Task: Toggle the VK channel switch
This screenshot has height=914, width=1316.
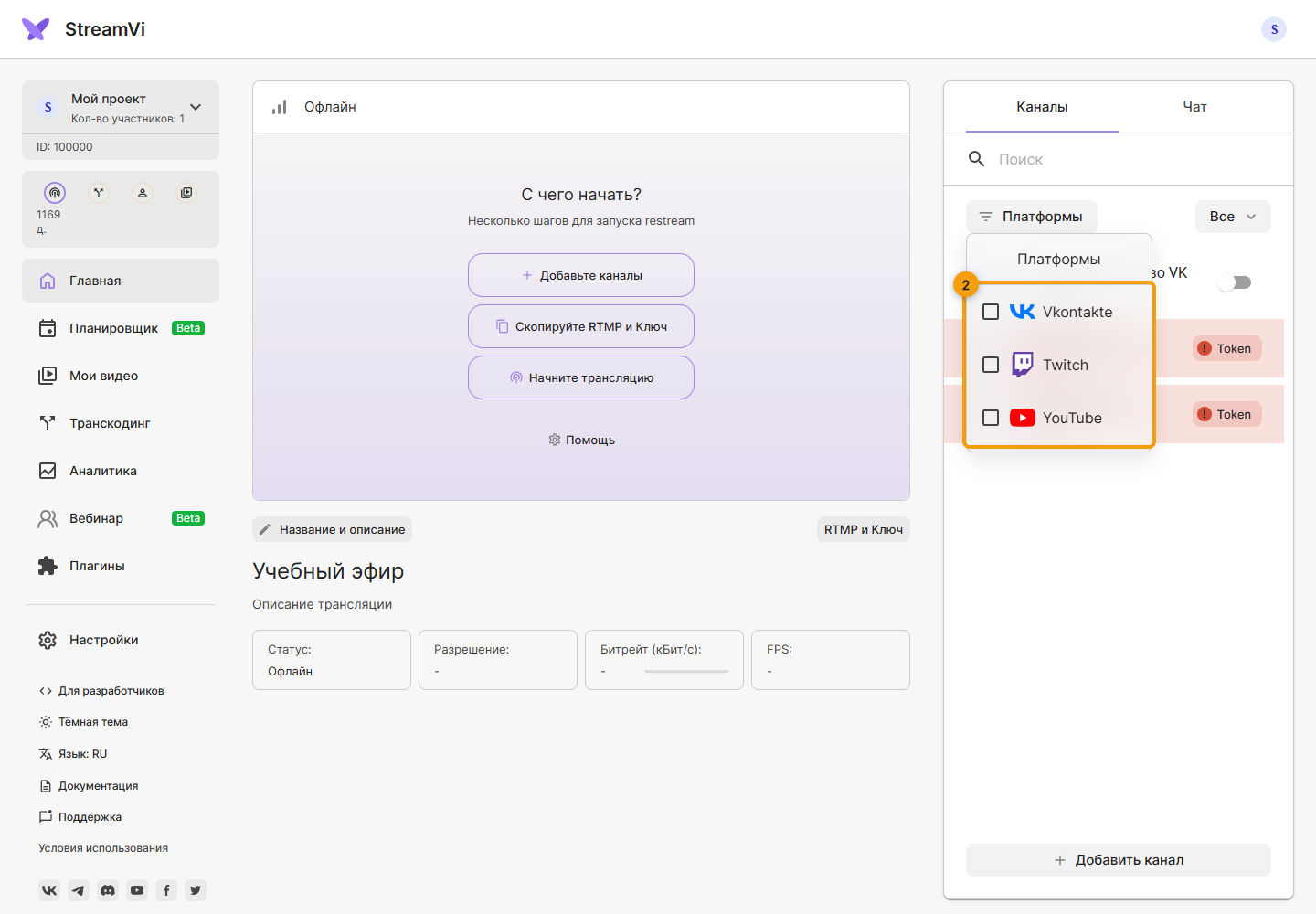Action: coord(1235,282)
